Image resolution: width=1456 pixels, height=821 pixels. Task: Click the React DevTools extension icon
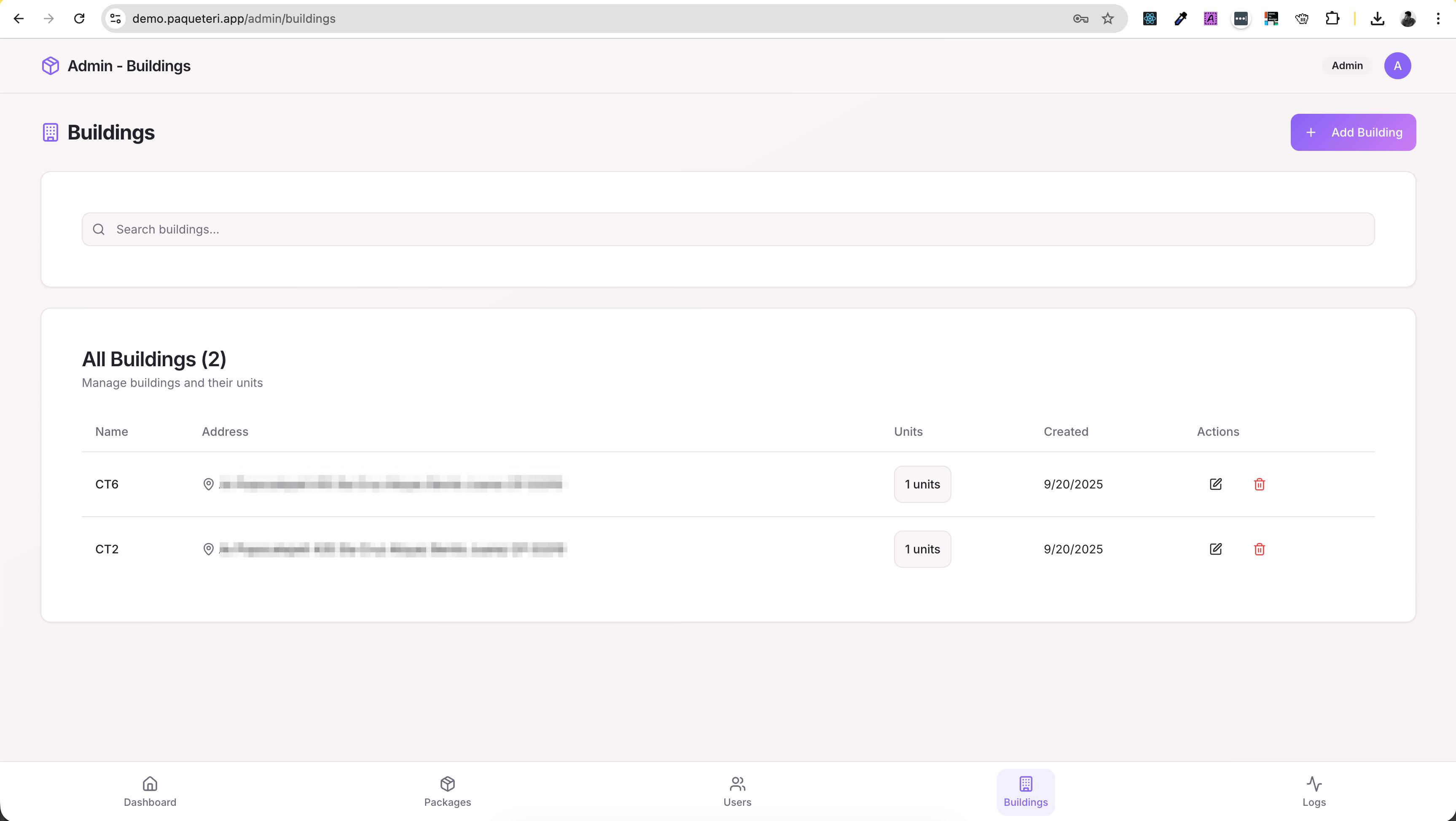click(x=1150, y=19)
